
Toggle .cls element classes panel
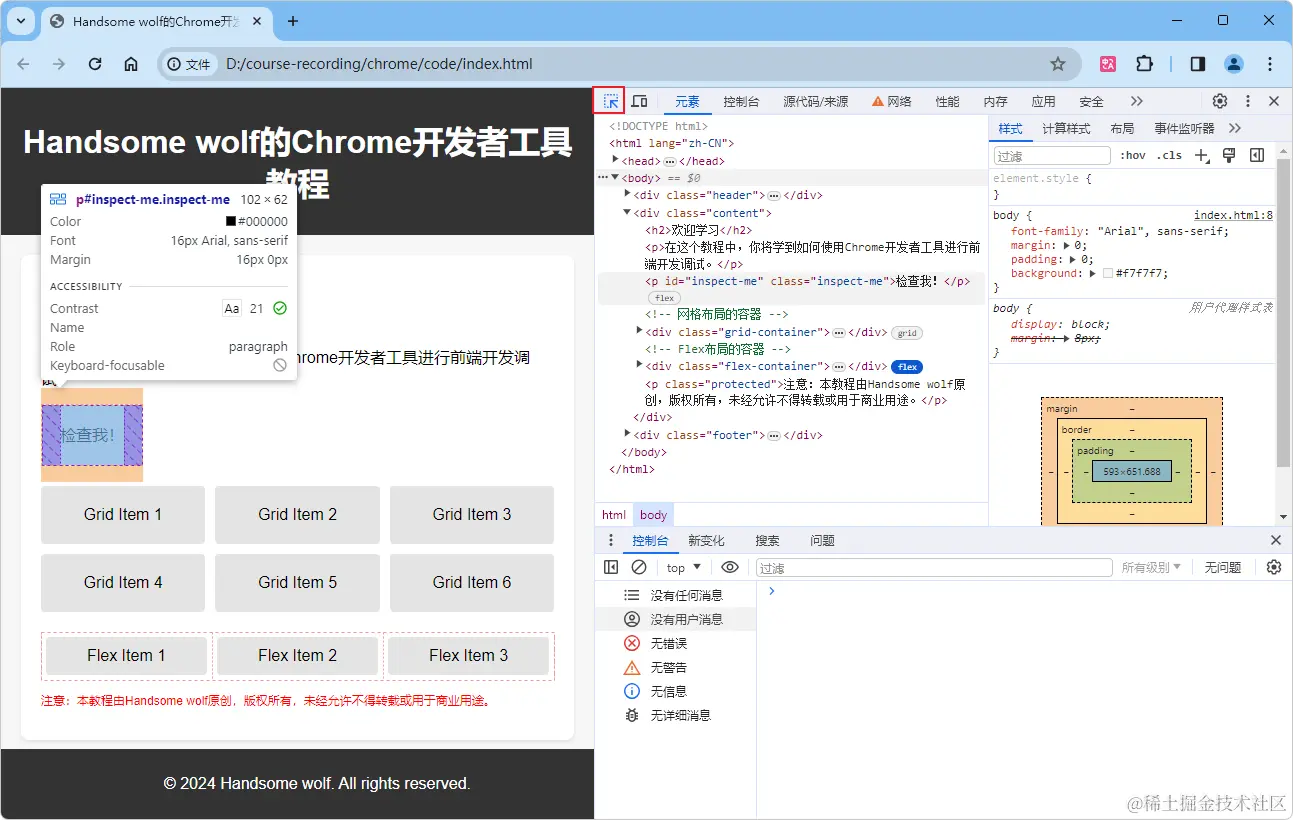pyautogui.click(x=1169, y=155)
